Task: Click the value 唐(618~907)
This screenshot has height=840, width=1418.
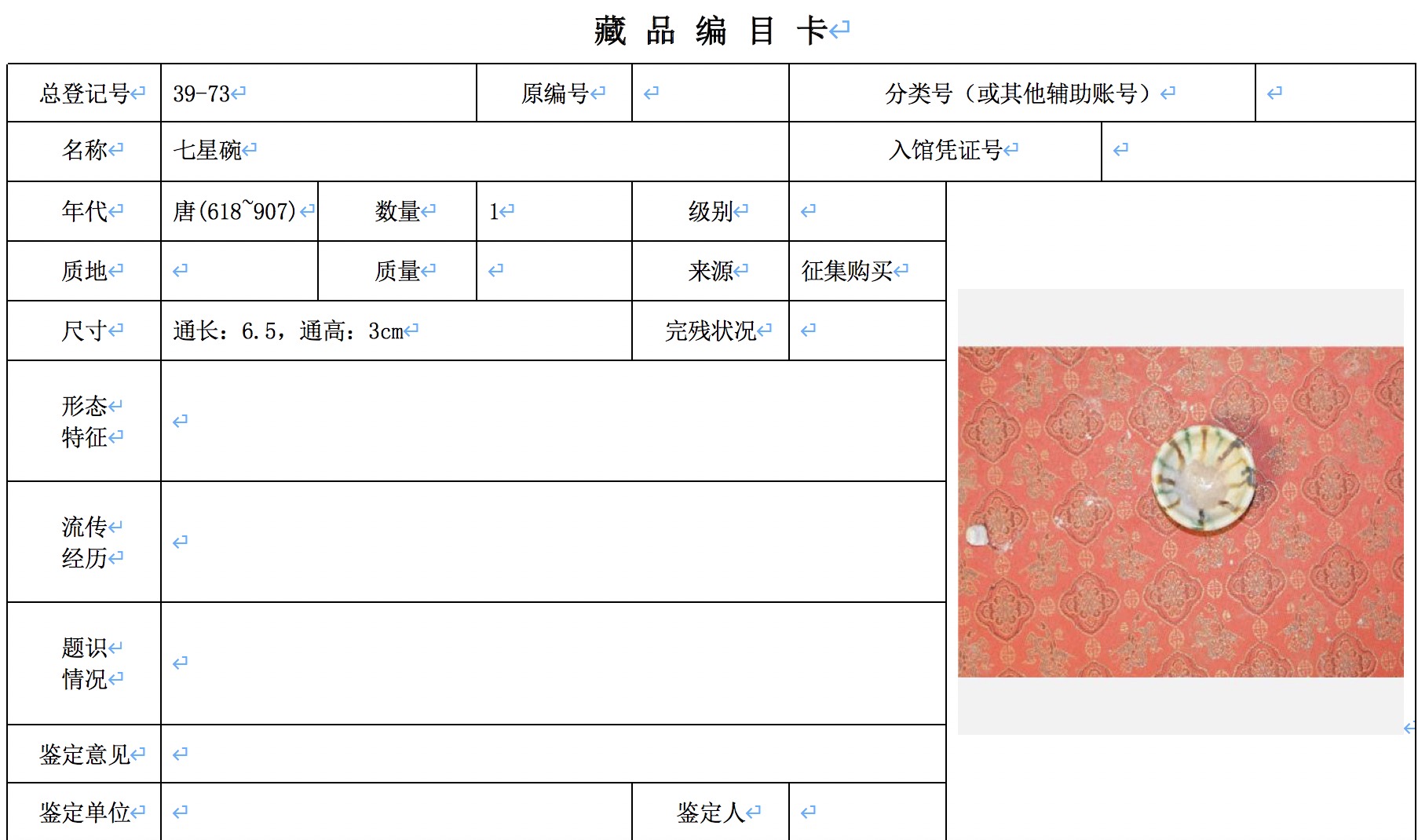Action: 235,211
